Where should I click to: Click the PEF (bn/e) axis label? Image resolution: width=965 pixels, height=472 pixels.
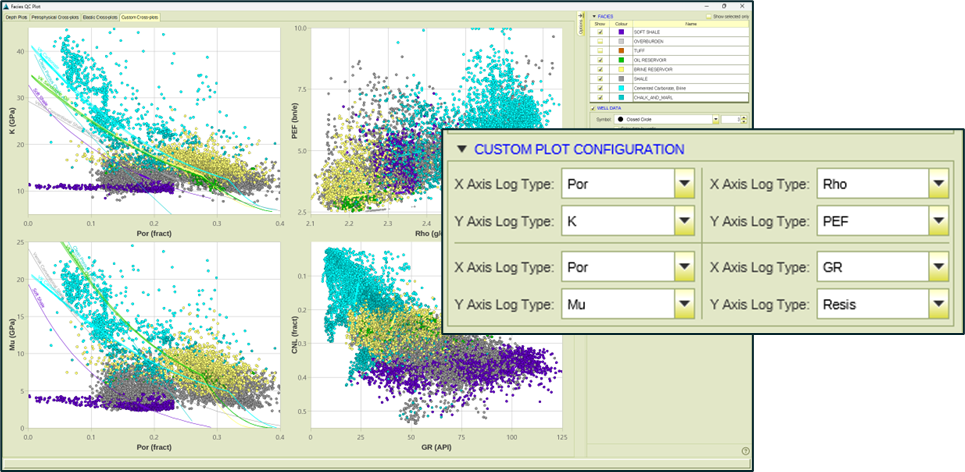point(293,120)
